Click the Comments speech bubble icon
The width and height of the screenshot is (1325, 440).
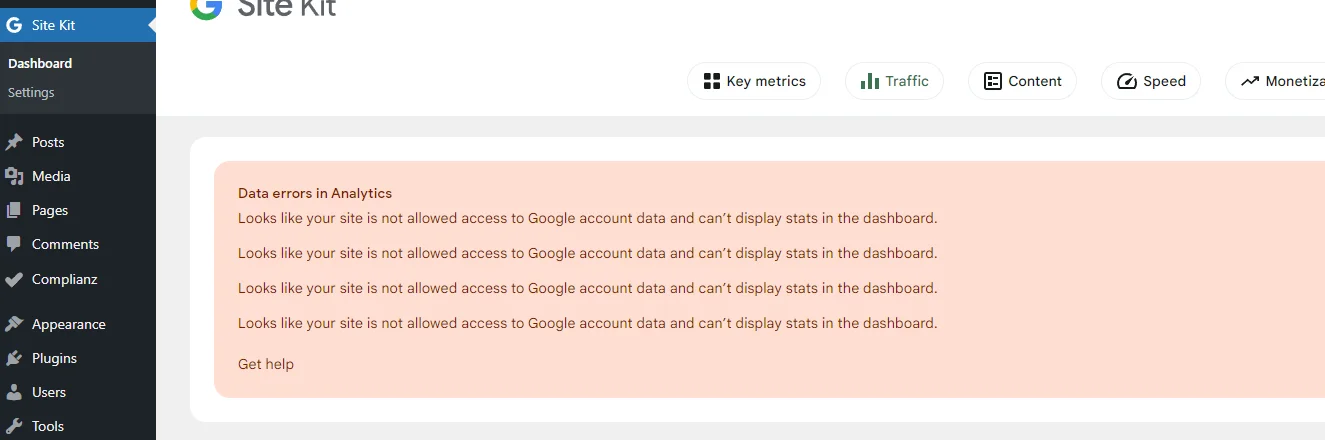pyautogui.click(x=14, y=244)
